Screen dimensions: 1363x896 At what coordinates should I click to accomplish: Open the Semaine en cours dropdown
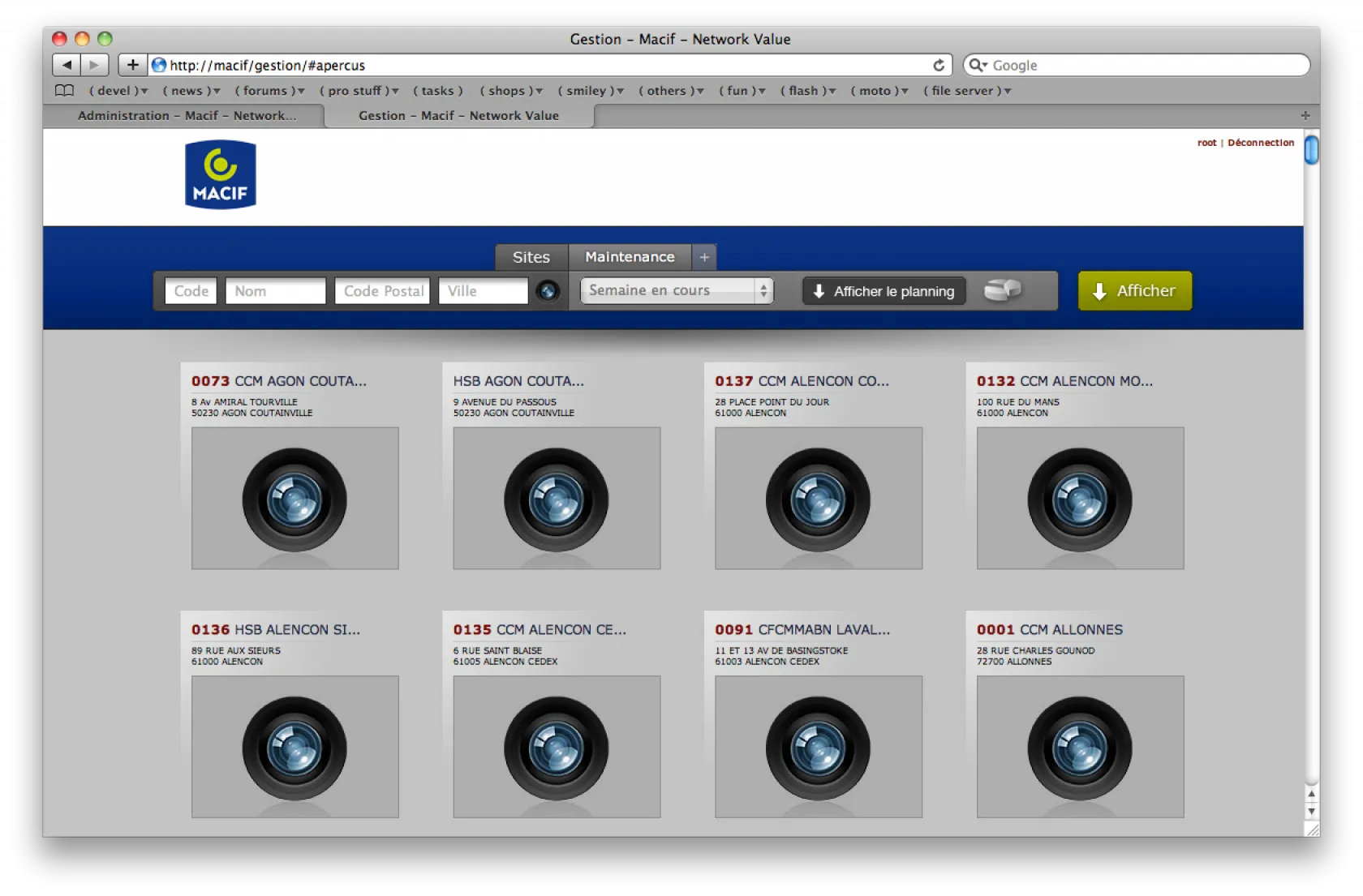[677, 290]
